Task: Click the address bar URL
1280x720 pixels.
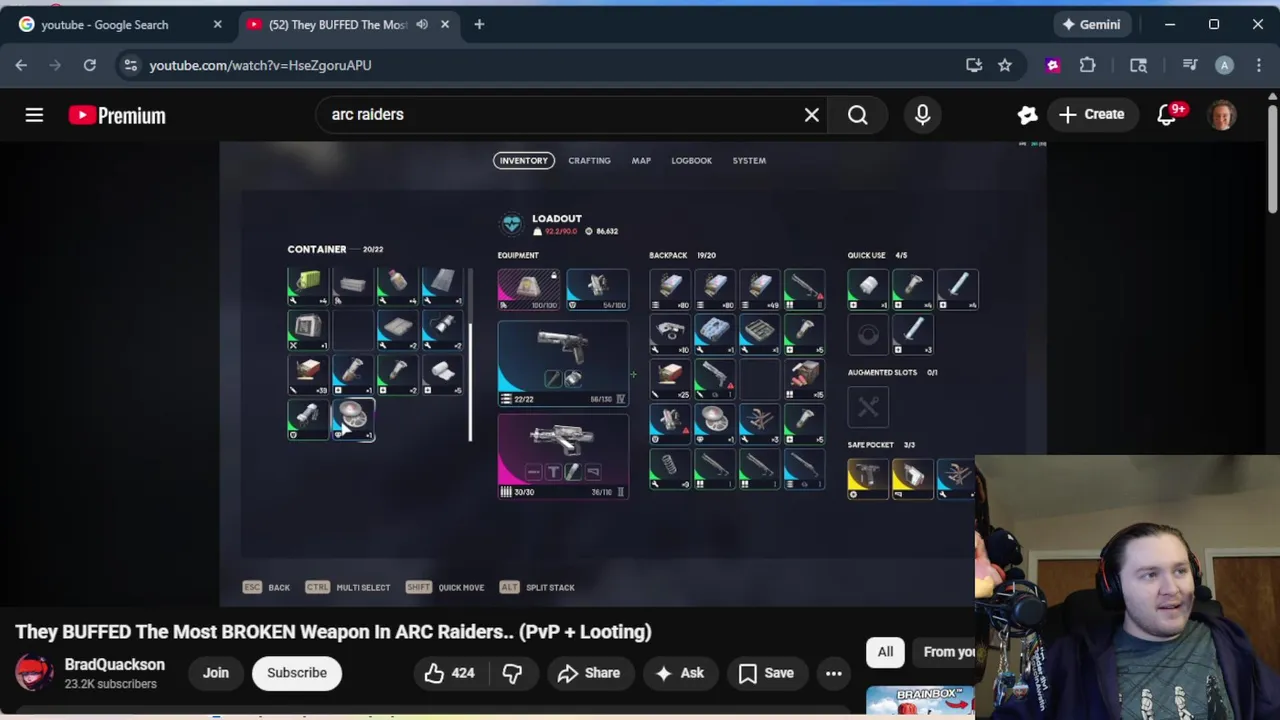Action: (x=260, y=65)
